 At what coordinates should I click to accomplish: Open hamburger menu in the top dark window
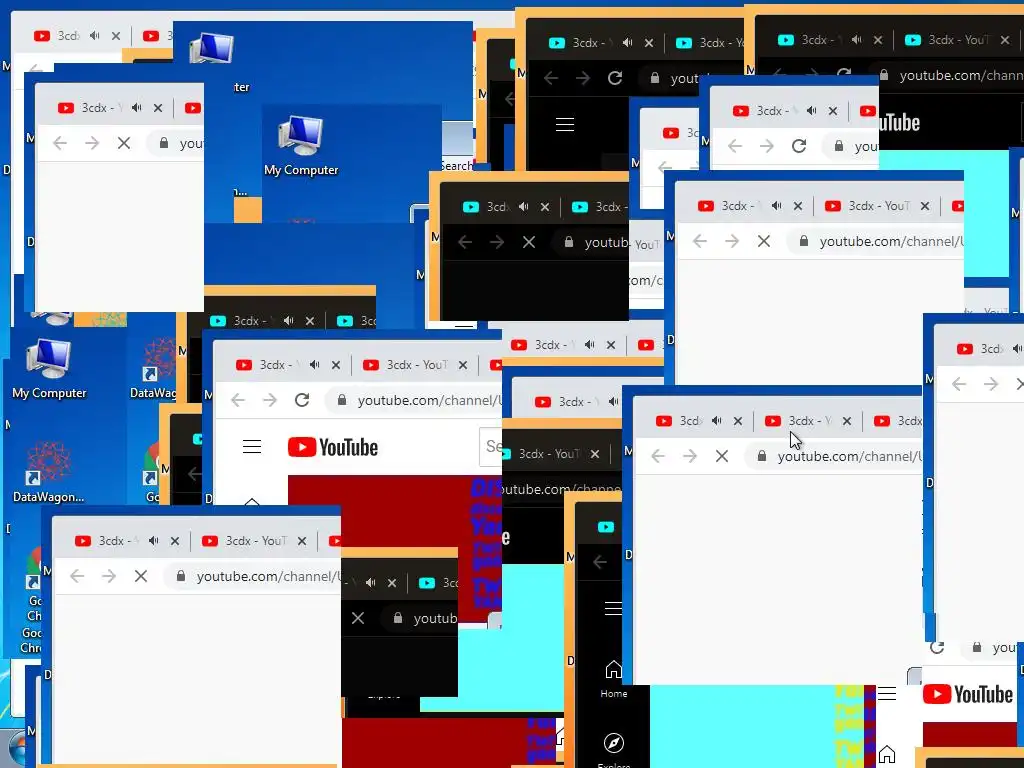pos(565,124)
